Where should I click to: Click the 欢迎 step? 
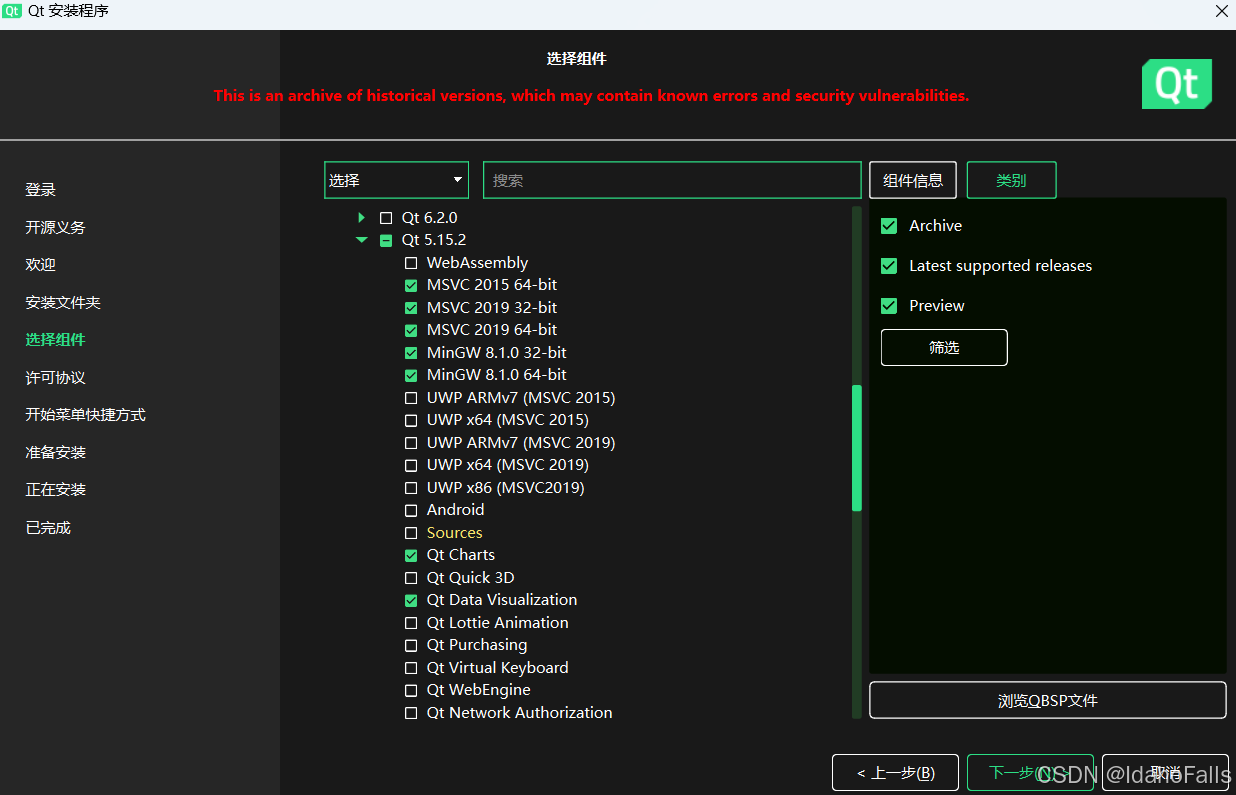coord(41,265)
